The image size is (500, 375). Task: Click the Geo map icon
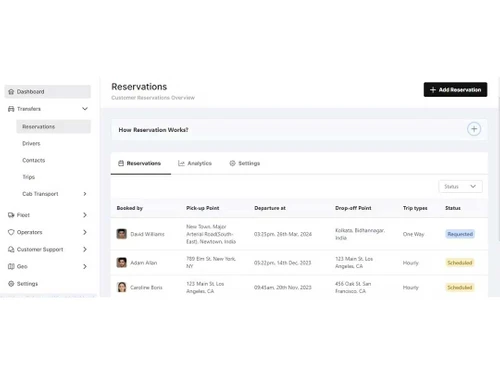pyautogui.click(x=11, y=267)
